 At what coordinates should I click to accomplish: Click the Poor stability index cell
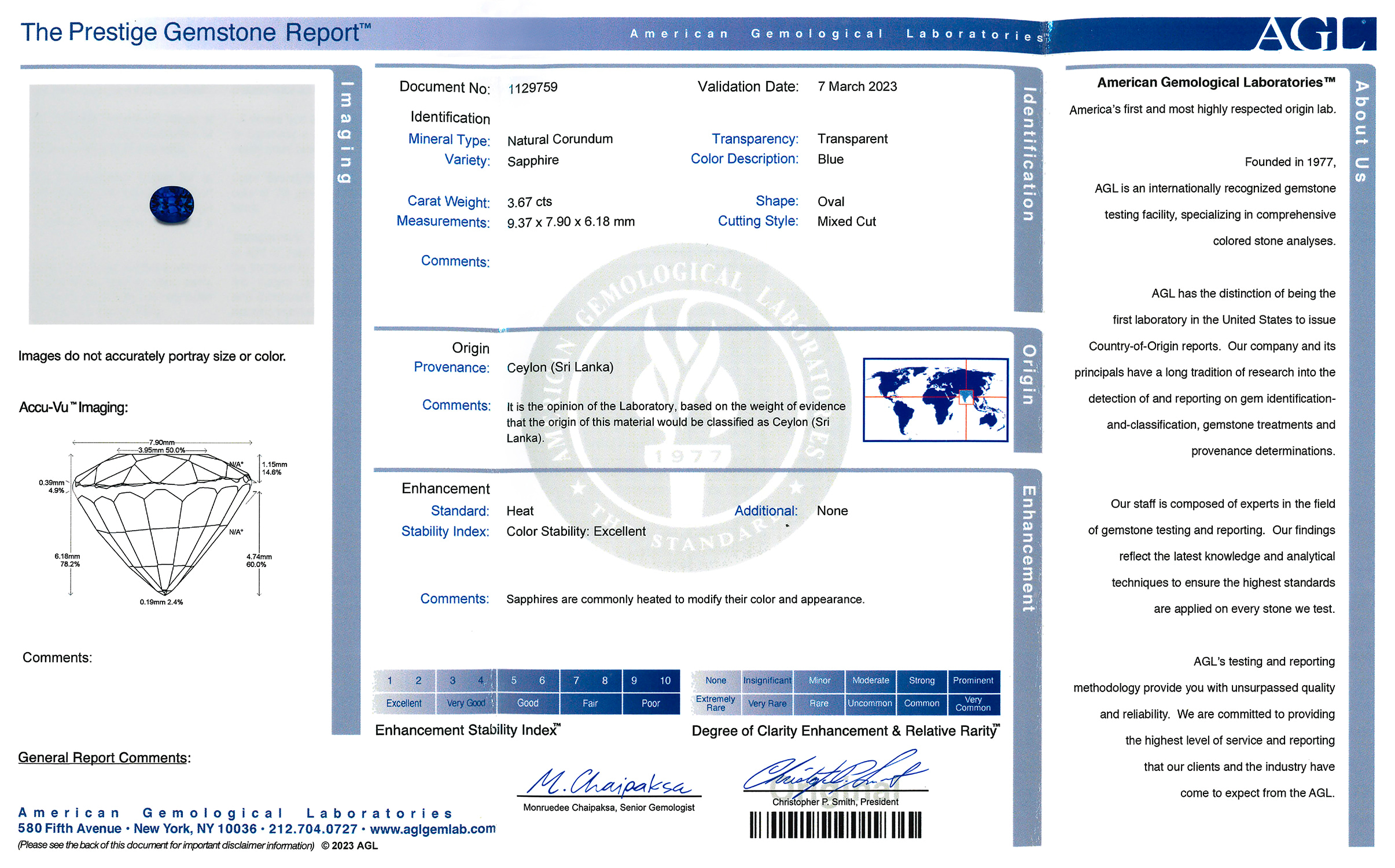click(x=650, y=703)
